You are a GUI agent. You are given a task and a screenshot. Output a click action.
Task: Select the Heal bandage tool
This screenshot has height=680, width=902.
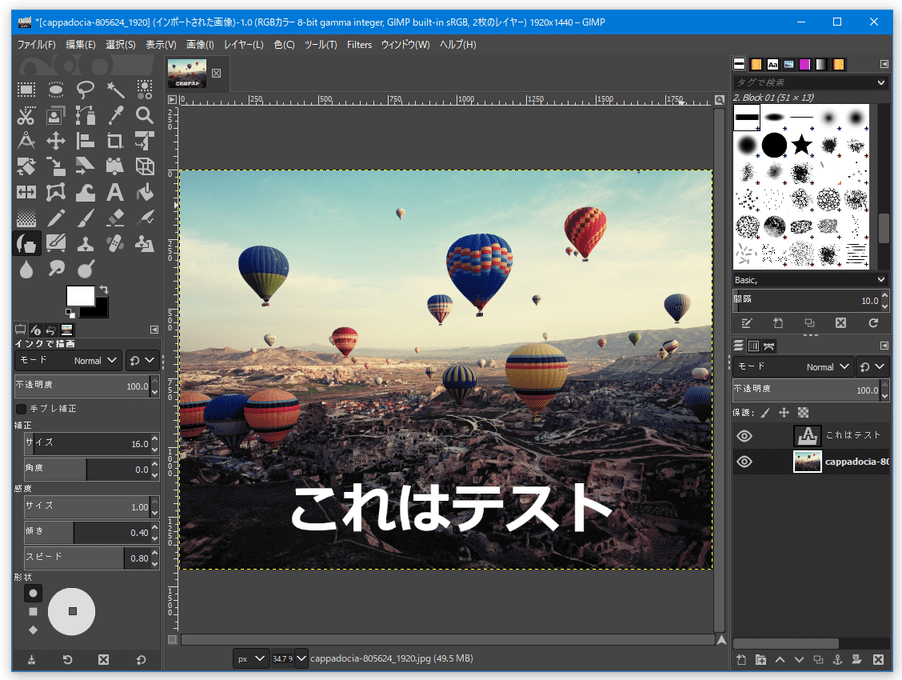[115, 243]
